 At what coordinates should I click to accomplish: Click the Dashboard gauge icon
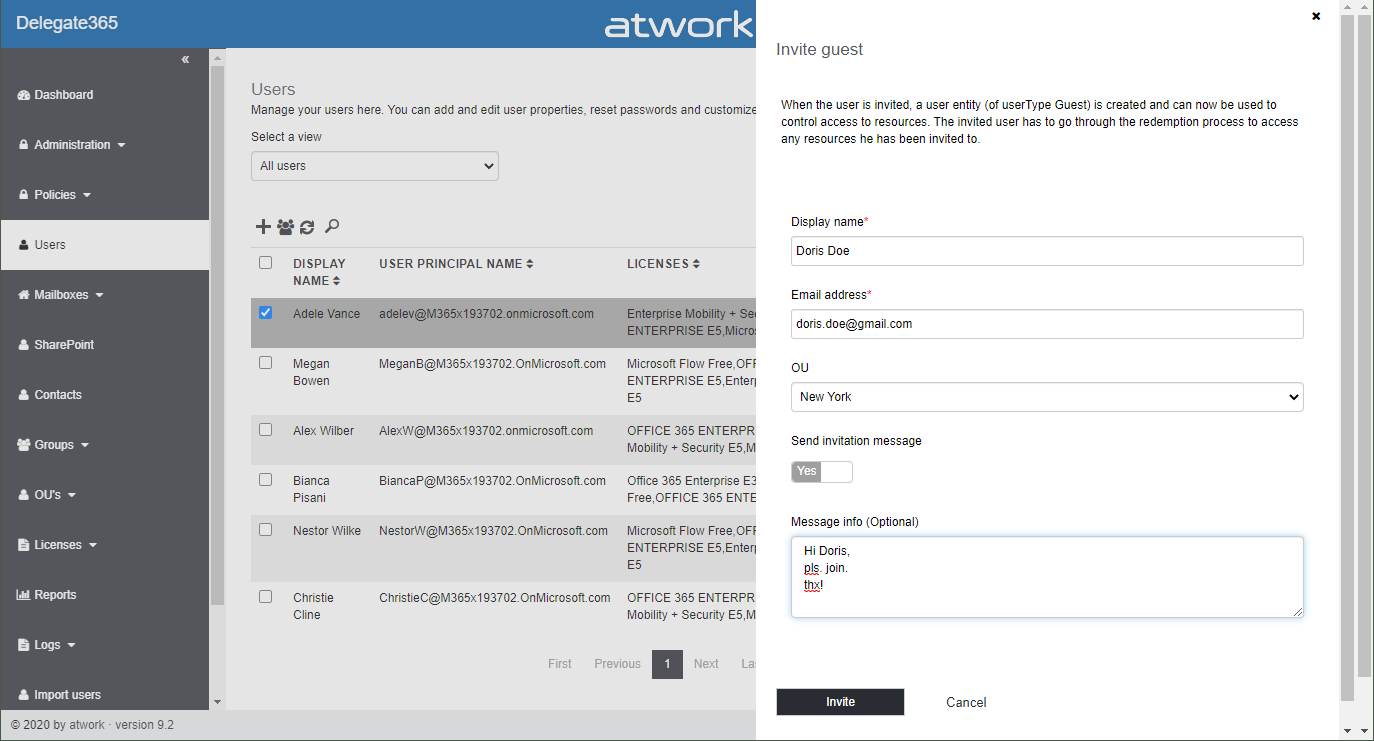pyautogui.click(x=24, y=95)
